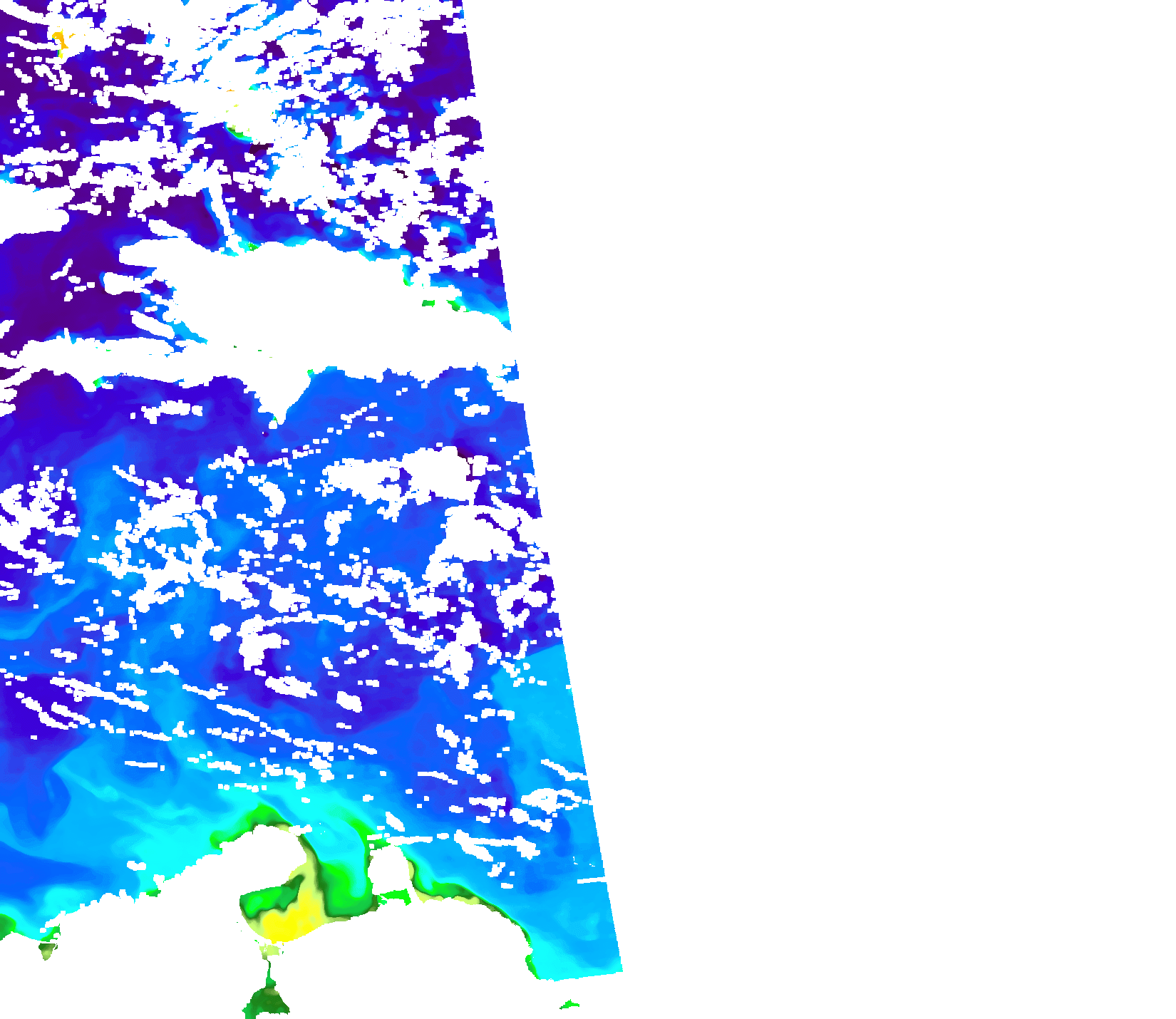Image resolution: width=1176 pixels, height=1019 pixels.
Task: Pick the small green fragment at bottom right
Action: point(569,1005)
